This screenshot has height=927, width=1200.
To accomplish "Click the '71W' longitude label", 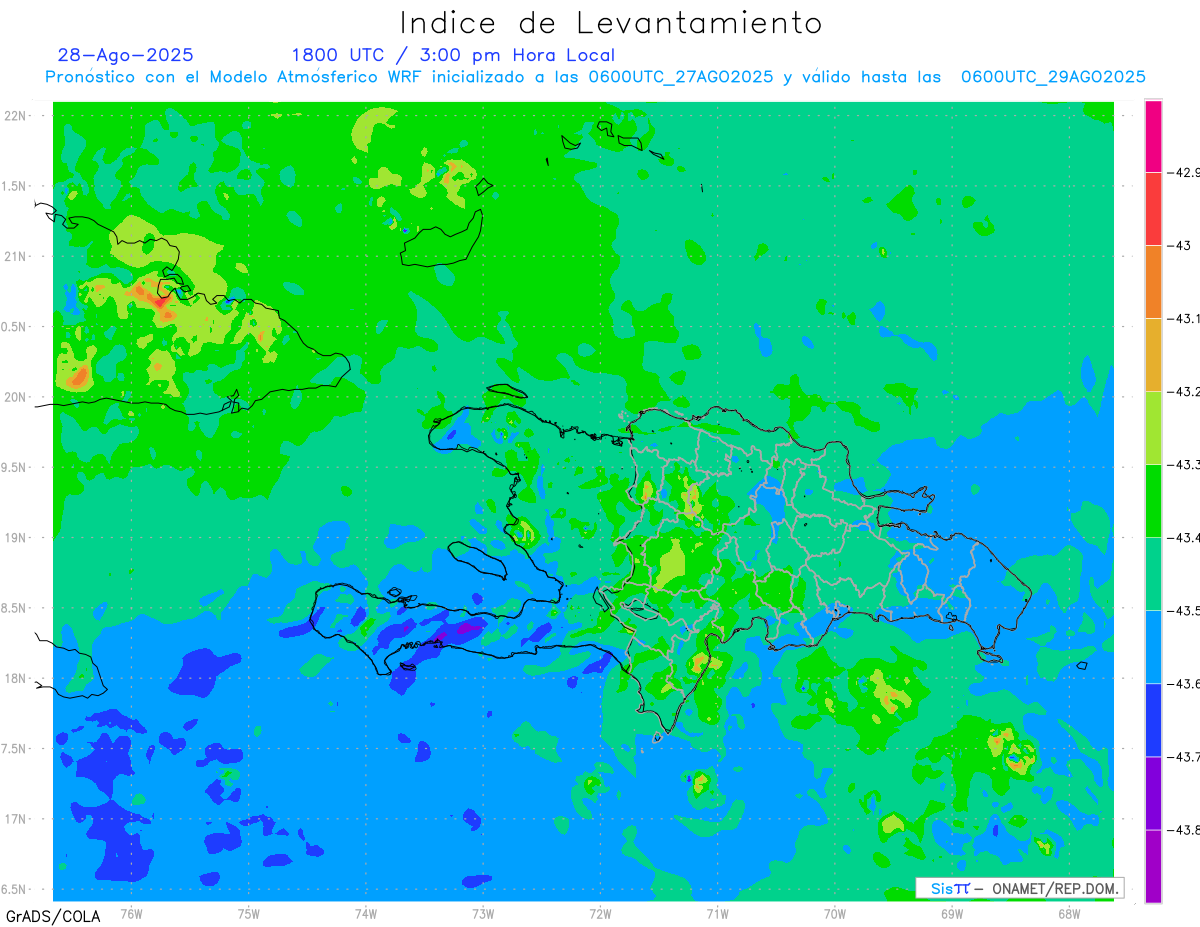I will tap(717, 912).
